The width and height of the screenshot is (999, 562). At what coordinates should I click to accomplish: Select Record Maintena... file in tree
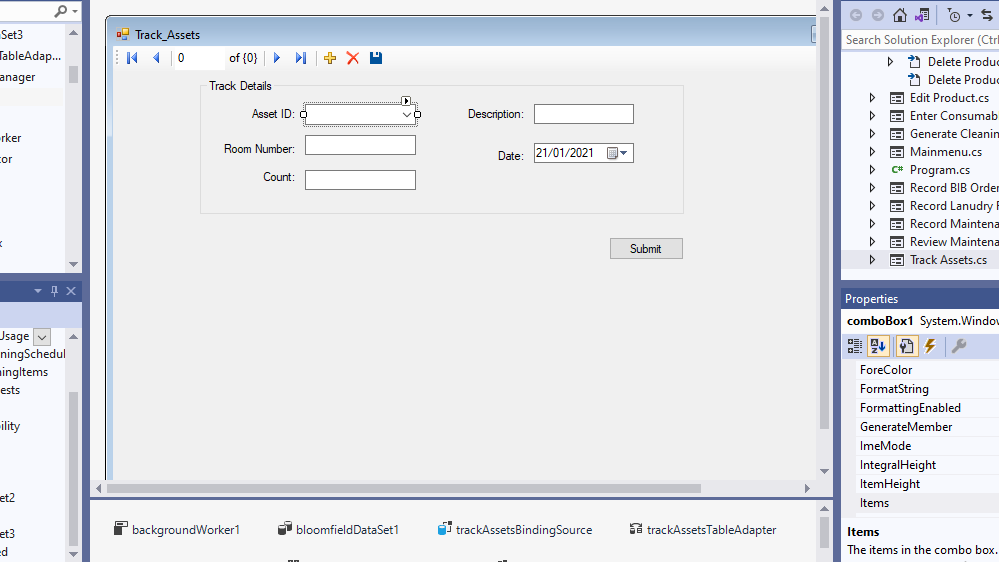(x=954, y=224)
